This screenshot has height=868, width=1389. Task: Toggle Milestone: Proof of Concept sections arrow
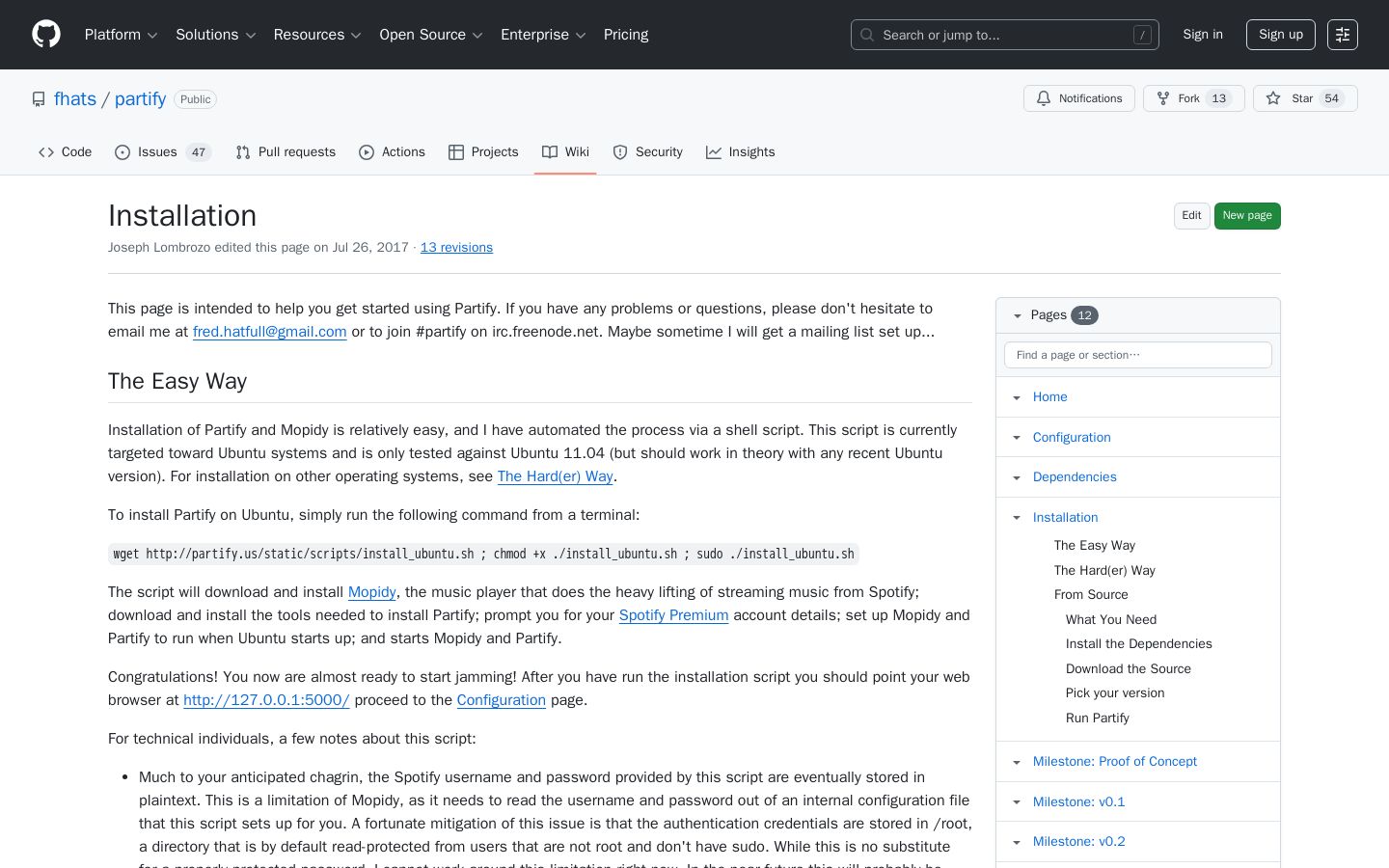point(1017,762)
